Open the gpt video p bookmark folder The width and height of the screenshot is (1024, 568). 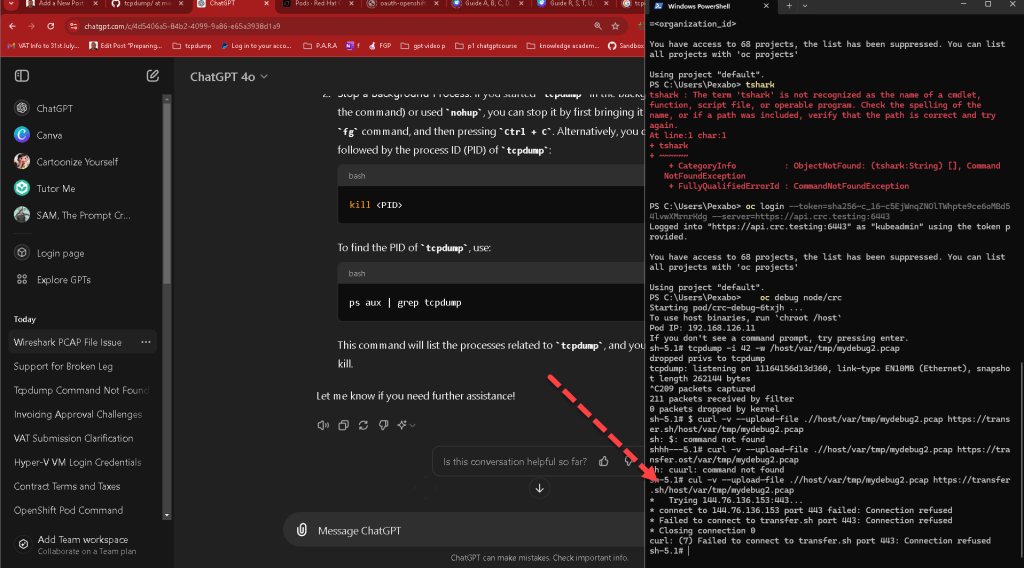[423, 46]
